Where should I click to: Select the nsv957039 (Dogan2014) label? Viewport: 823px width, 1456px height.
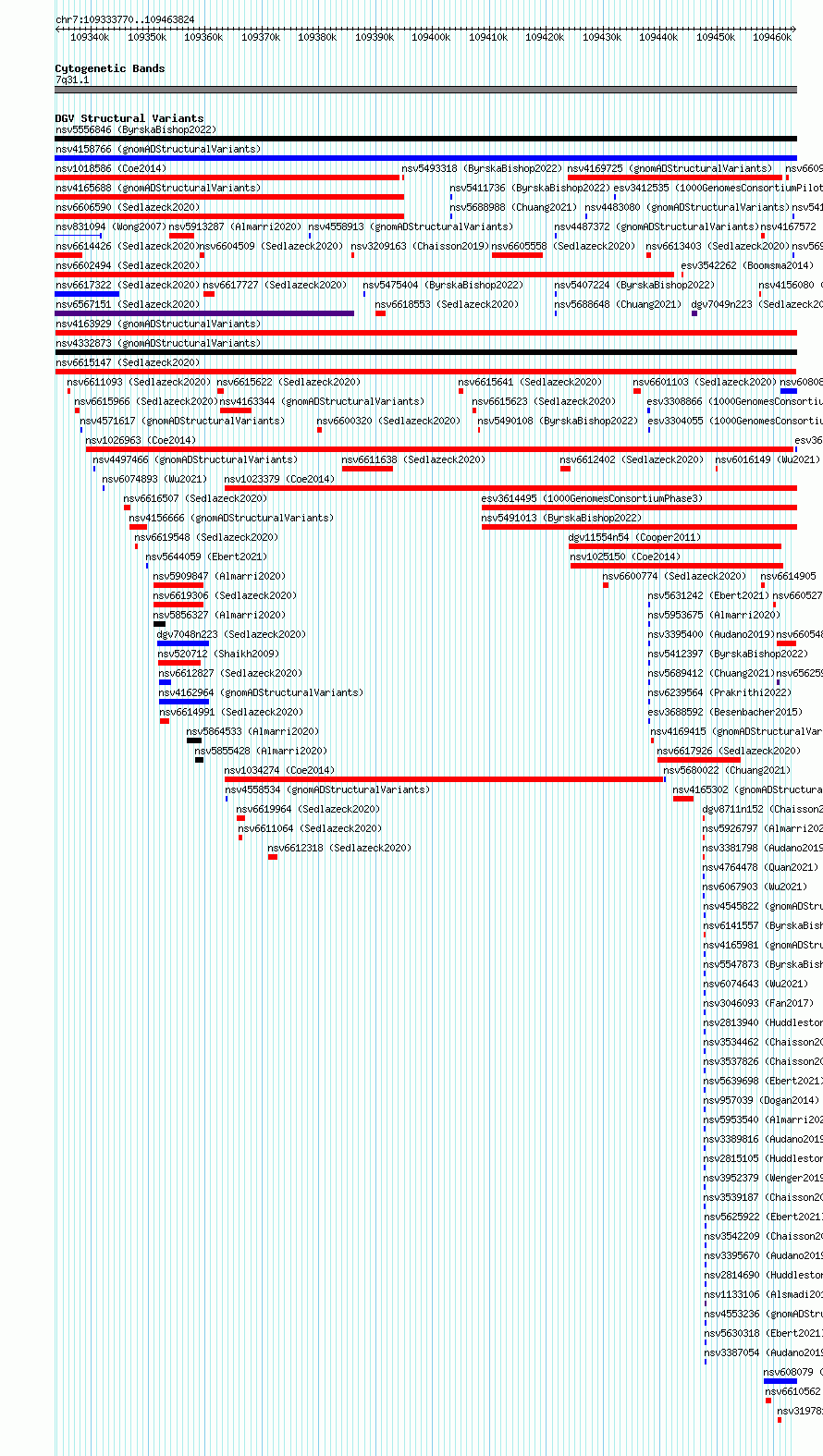761,1100
